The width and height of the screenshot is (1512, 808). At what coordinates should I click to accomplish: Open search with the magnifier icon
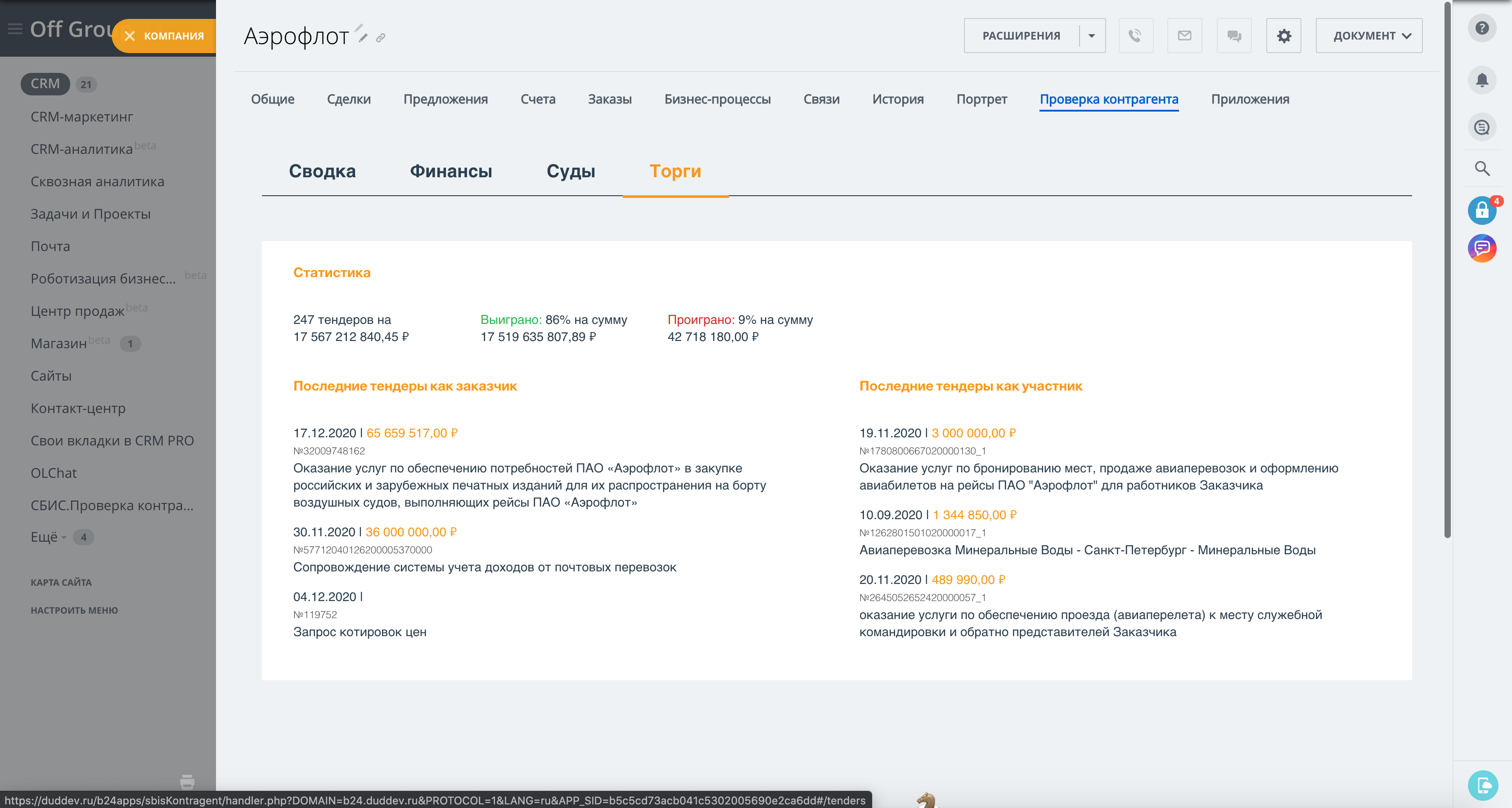pos(1482,169)
